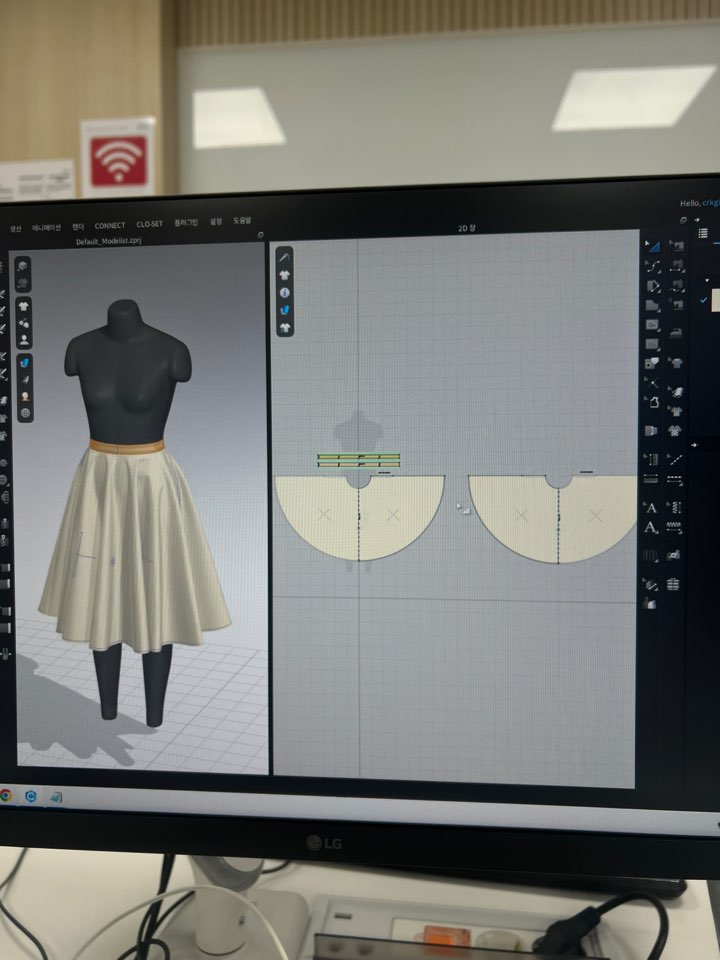The width and height of the screenshot is (720, 960).
Task: Toggle garment display in 3D view toolbar
Action: pos(23,305)
